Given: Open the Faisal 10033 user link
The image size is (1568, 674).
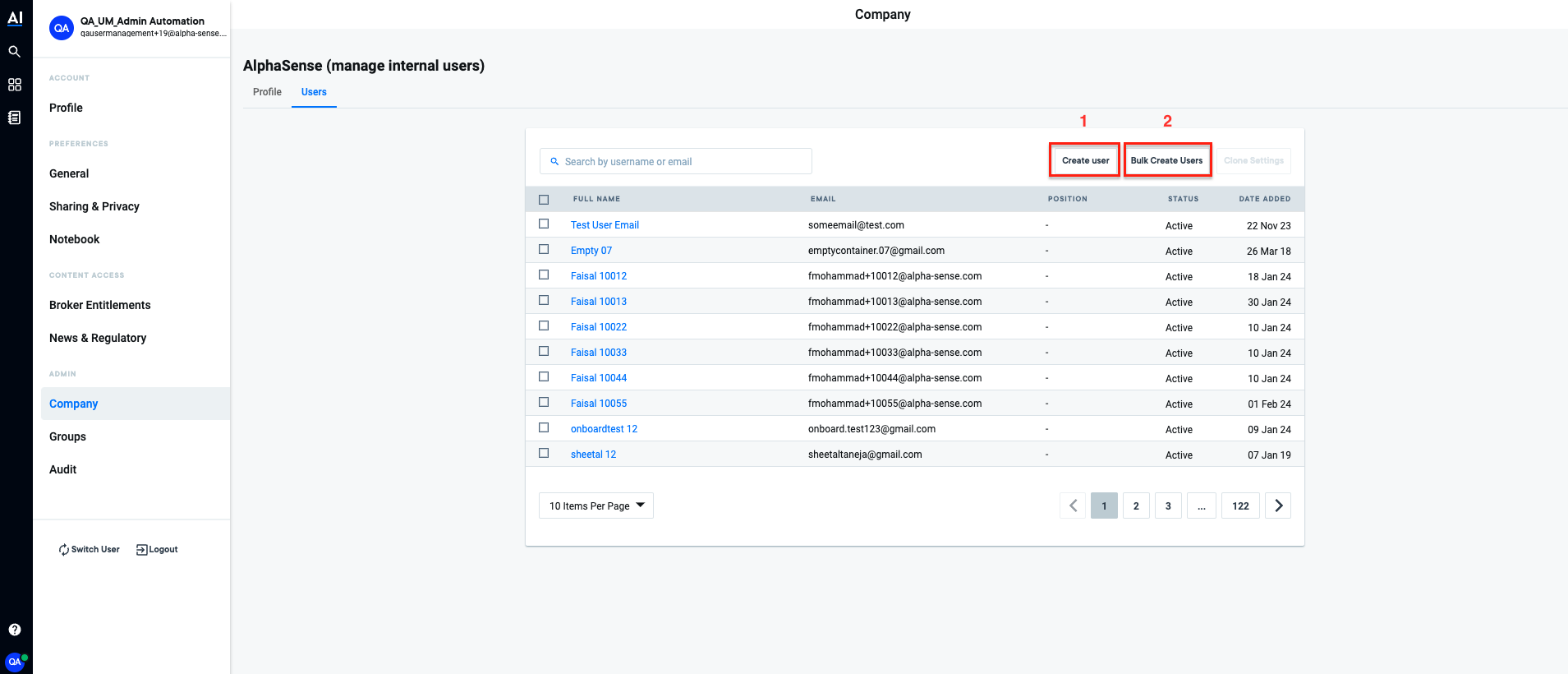Looking at the screenshot, I should tap(599, 353).
